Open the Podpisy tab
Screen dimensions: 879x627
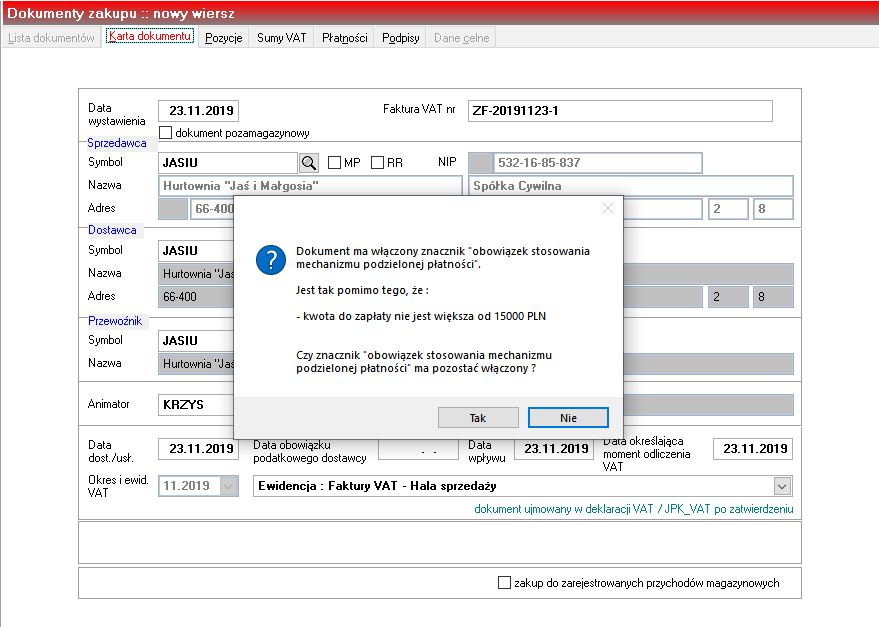click(400, 38)
